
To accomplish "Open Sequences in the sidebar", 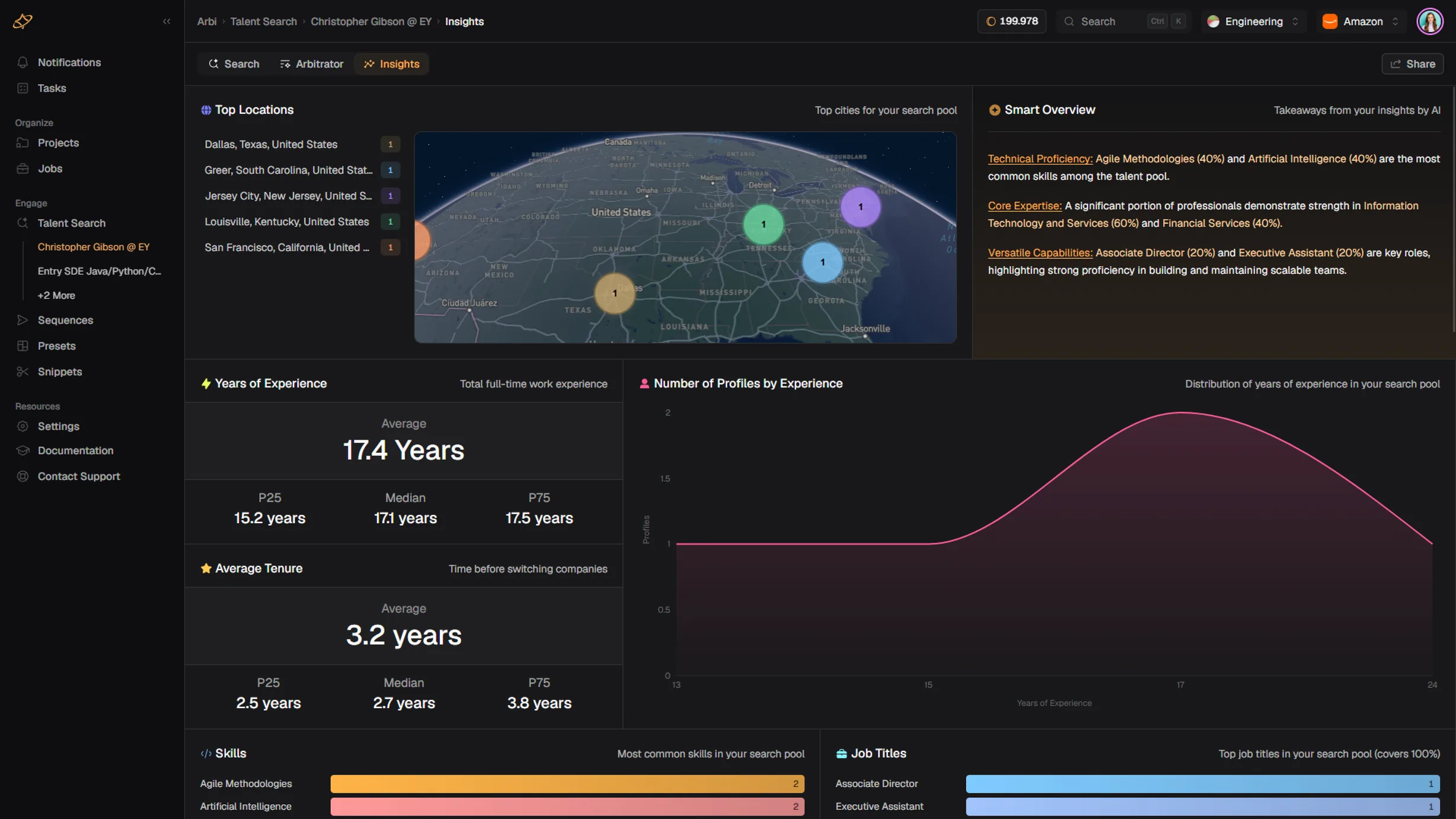I will pyautogui.click(x=65, y=321).
